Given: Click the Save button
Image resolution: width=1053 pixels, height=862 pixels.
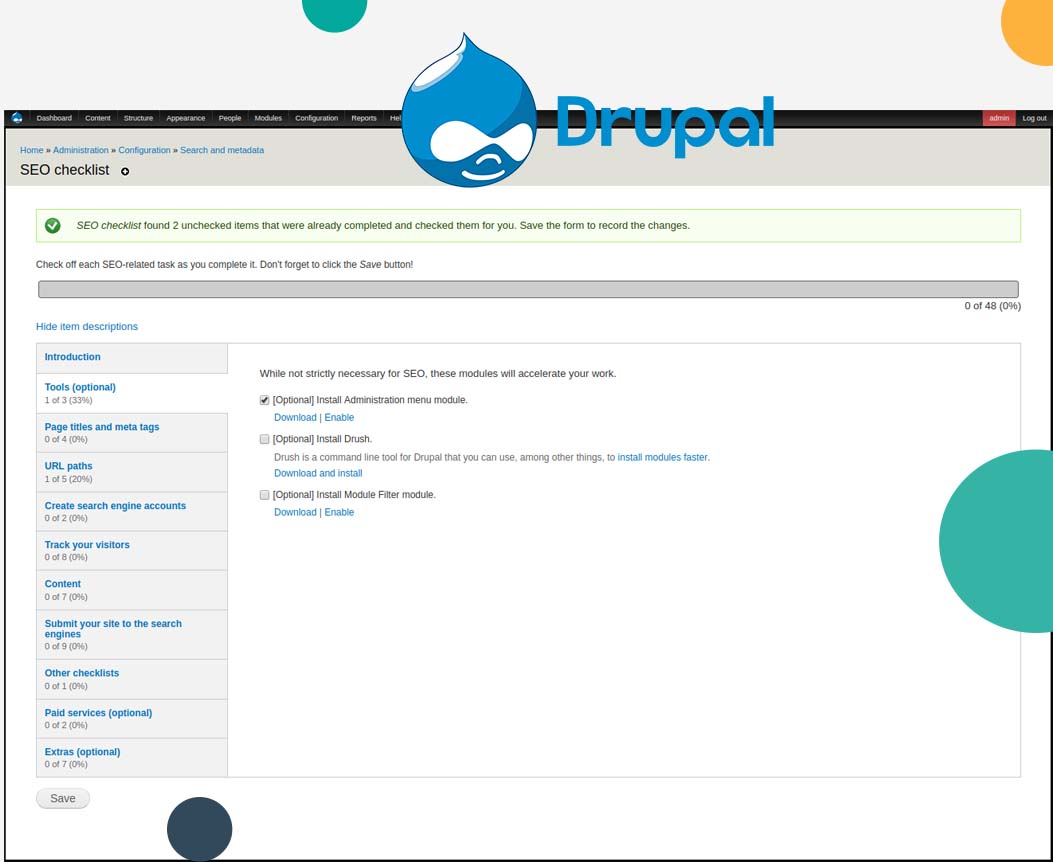Looking at the screenshot, I should coord(62,798).
